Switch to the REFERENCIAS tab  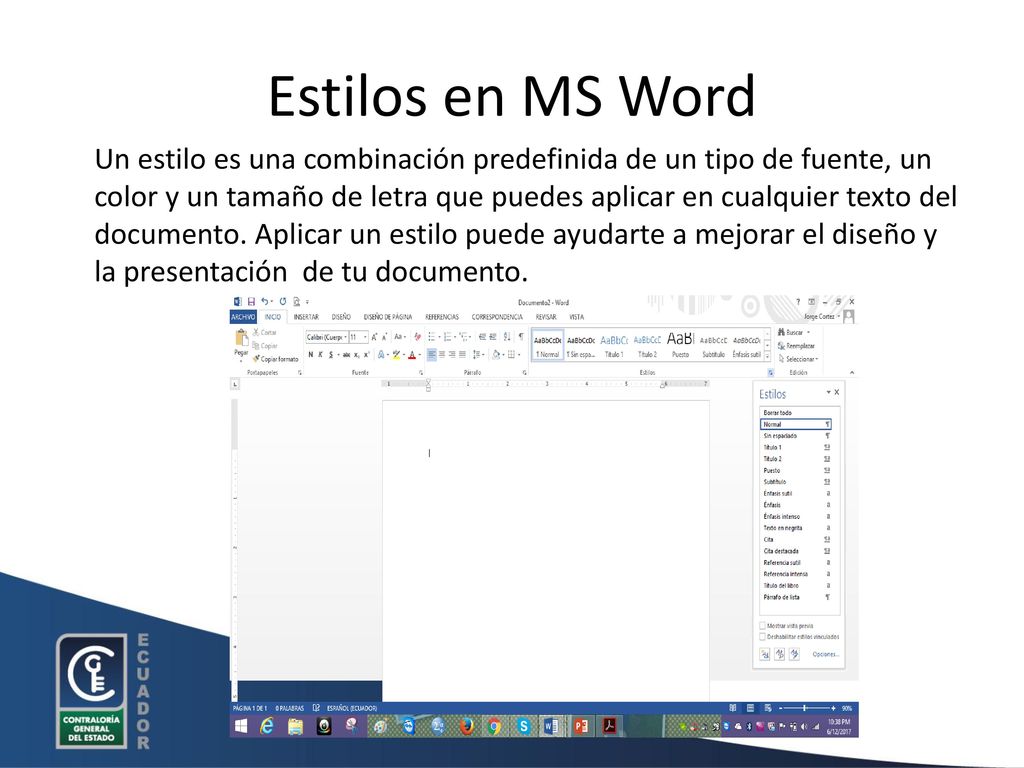[x=442, y=317]
